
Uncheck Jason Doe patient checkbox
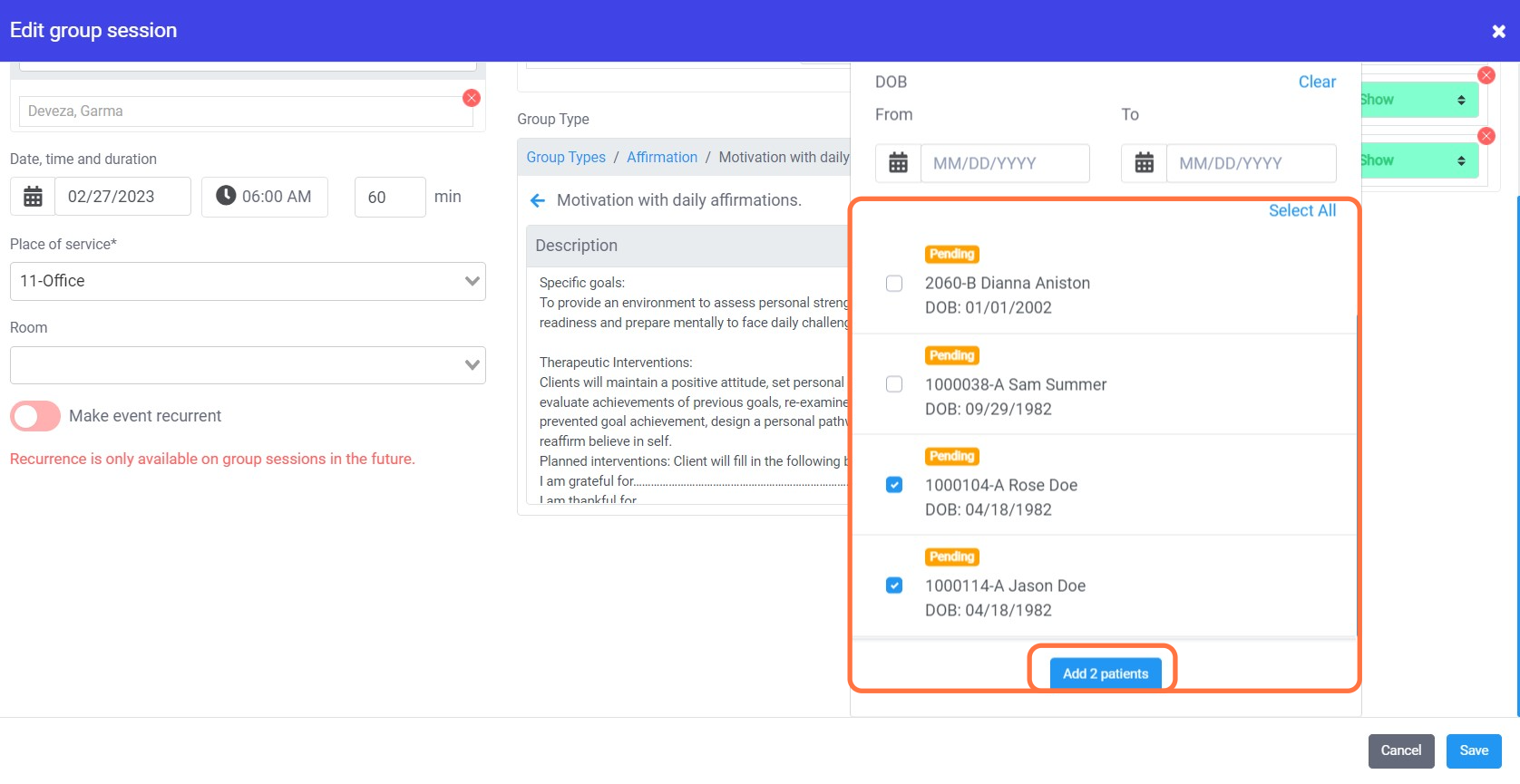pos(894,586)
